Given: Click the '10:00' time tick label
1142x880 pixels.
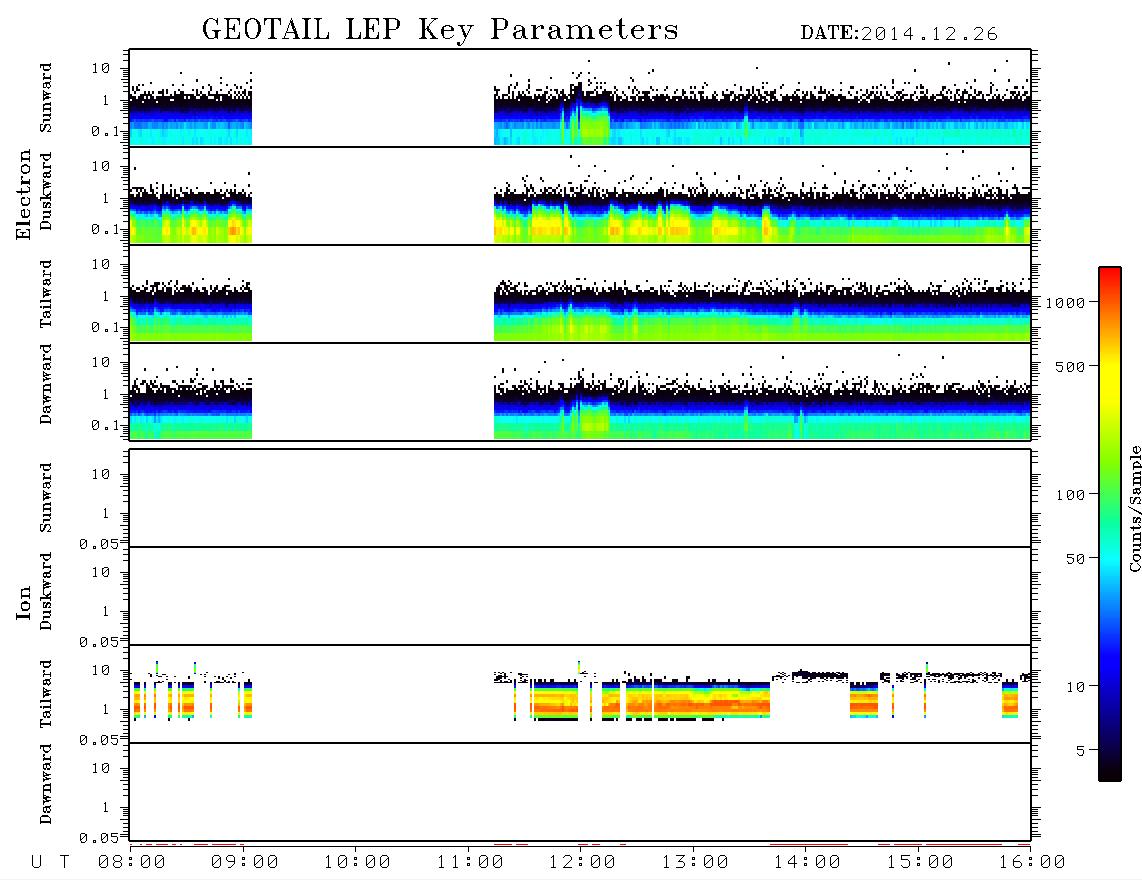Looking at the screenshot, I should tap(357, 863).
